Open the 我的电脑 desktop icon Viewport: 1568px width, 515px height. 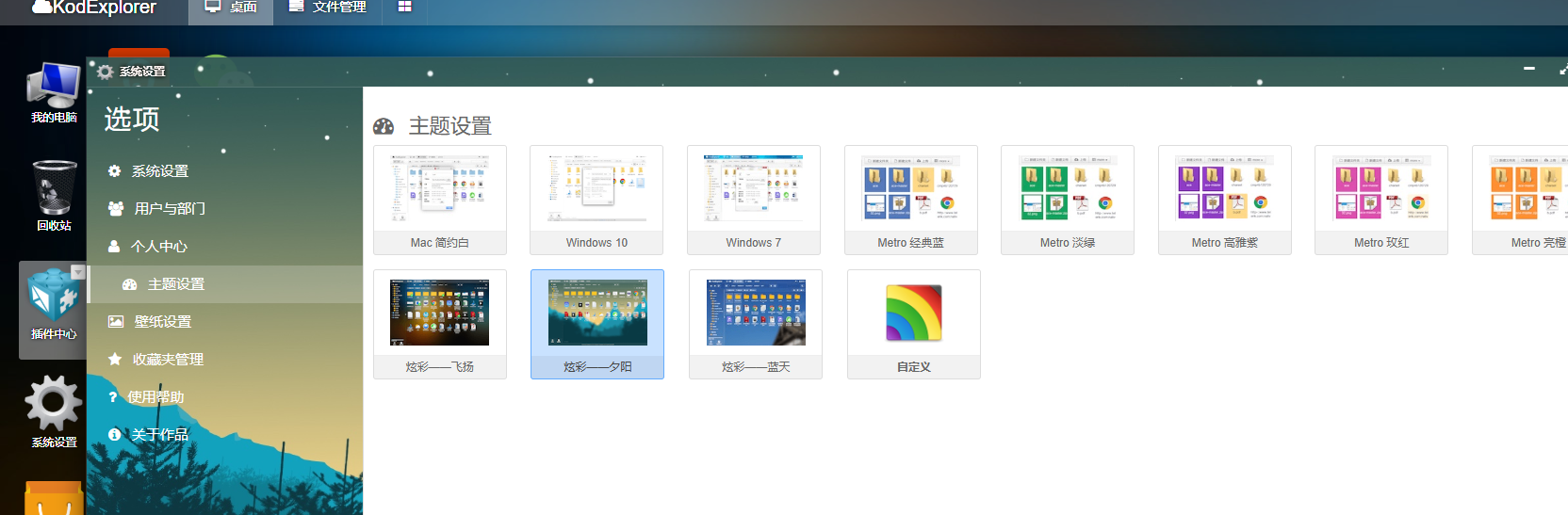click(54, 92)
